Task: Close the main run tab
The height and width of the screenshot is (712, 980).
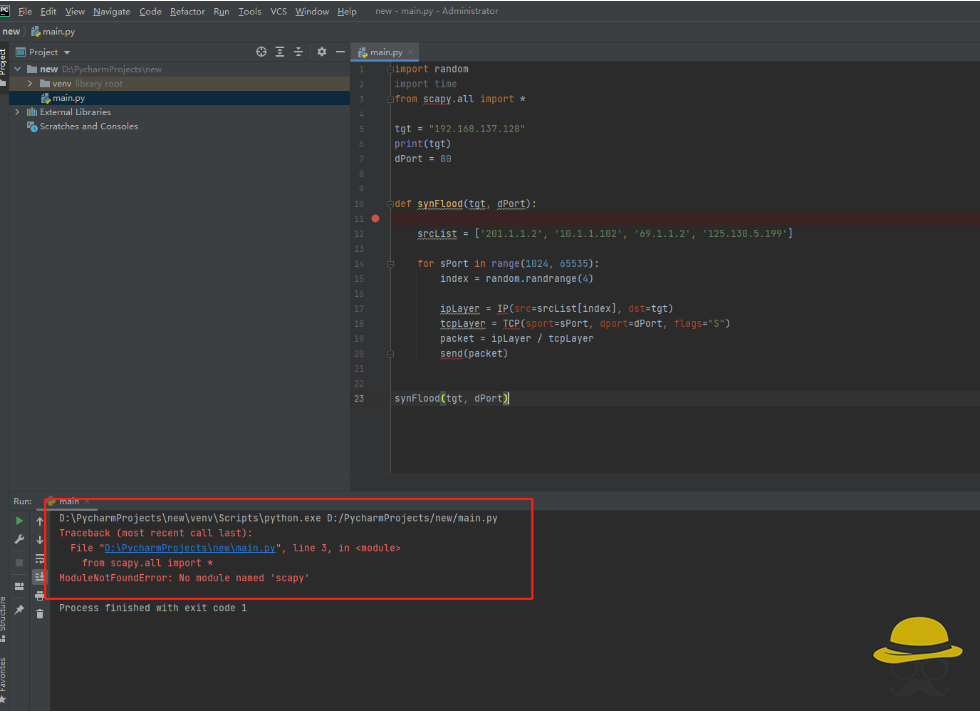Action: point(87,501)
